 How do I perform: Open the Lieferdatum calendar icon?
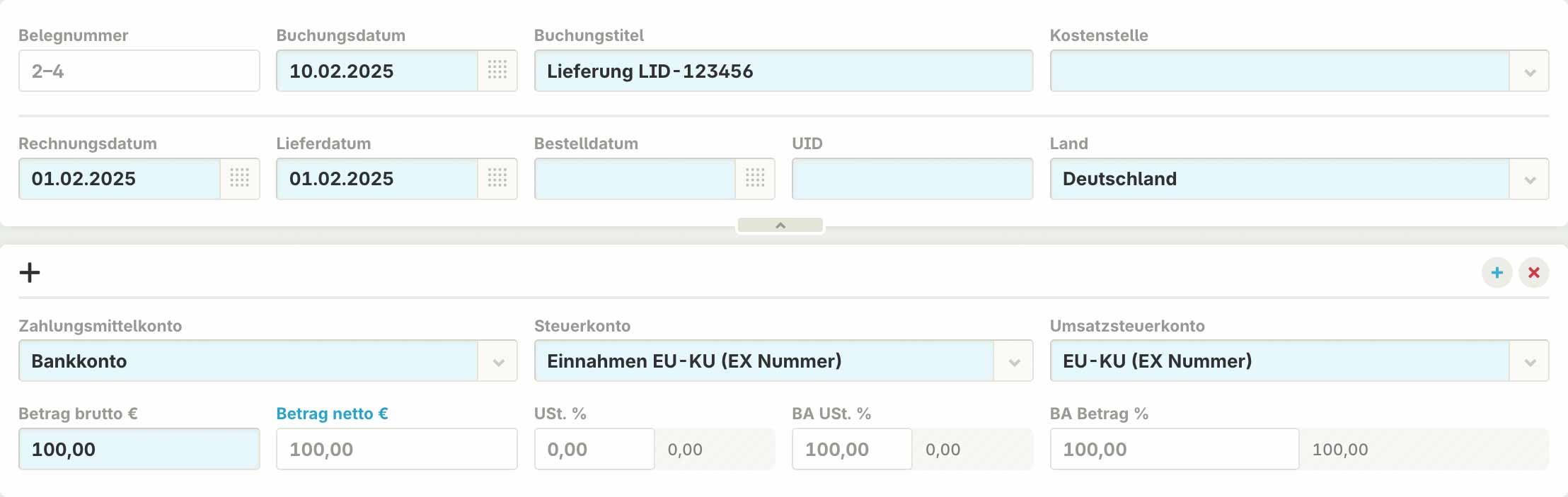(500, 179)
